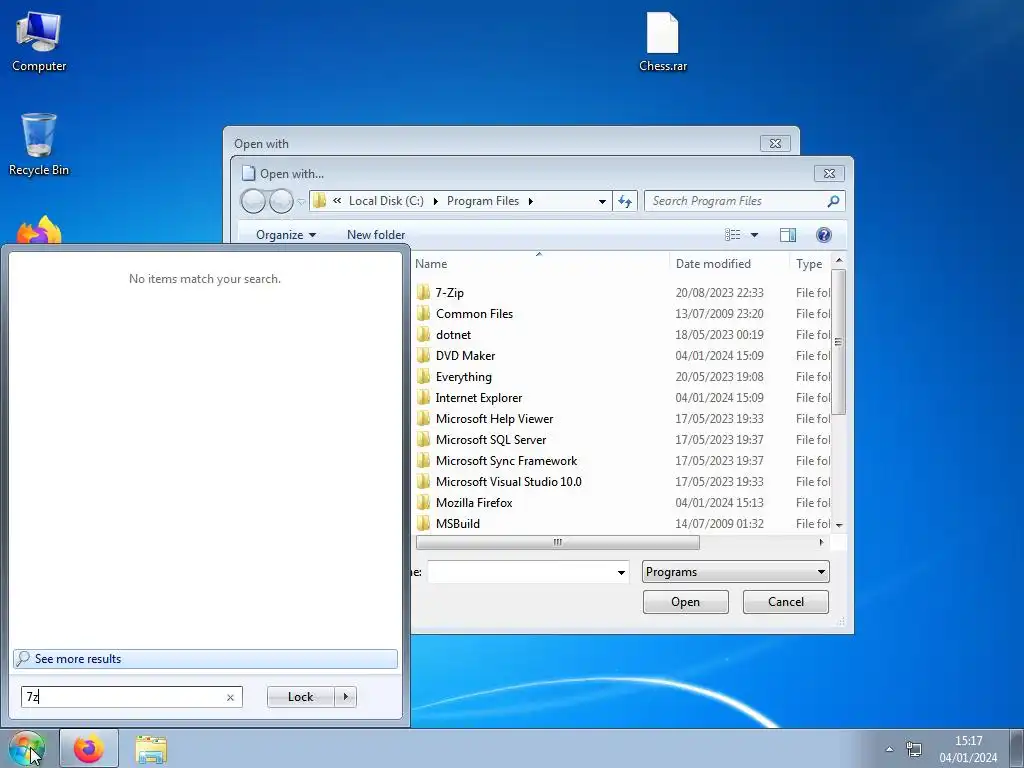Toggle the preview pane icon

click(788, 234)
